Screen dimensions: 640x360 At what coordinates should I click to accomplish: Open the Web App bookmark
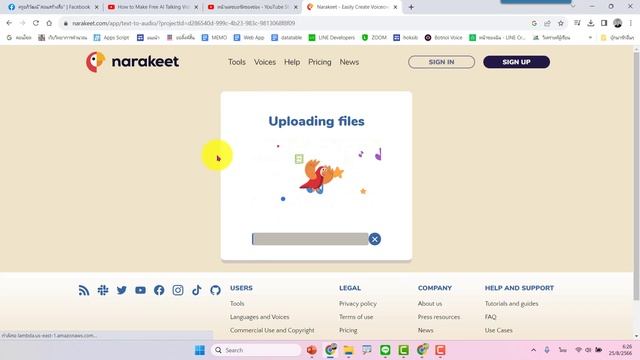(249, 38)
